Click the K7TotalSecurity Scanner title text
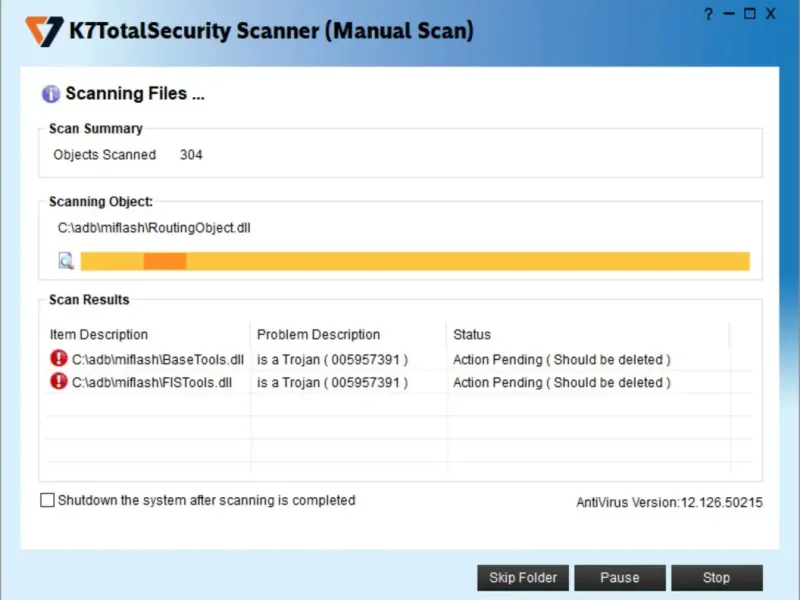Image resolution: width=800 pixels, height=600 pixels. (271, 31)
